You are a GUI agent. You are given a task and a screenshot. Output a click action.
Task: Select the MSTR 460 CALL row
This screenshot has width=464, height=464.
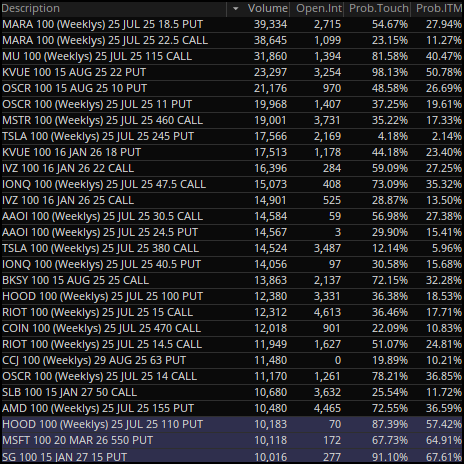[x=232, y=120]
